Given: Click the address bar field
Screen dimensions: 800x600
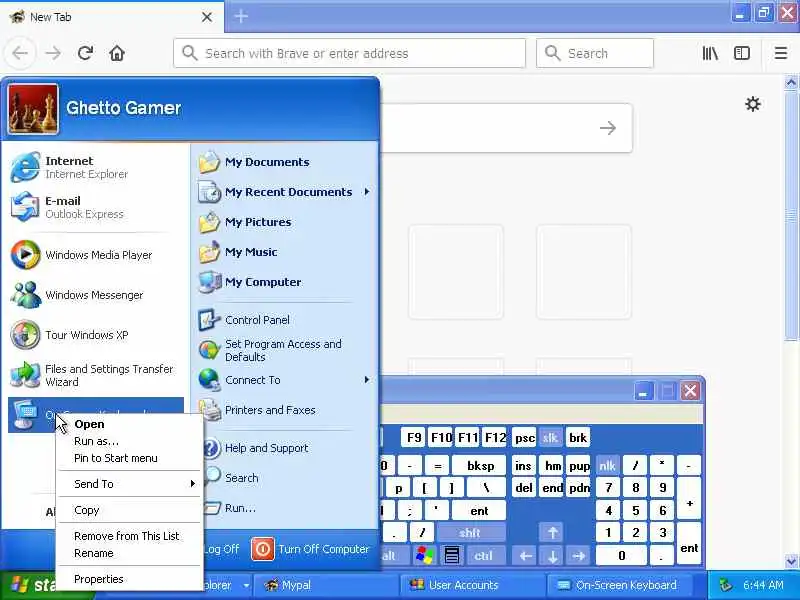Looking at the screenshot, I should 349,53.
